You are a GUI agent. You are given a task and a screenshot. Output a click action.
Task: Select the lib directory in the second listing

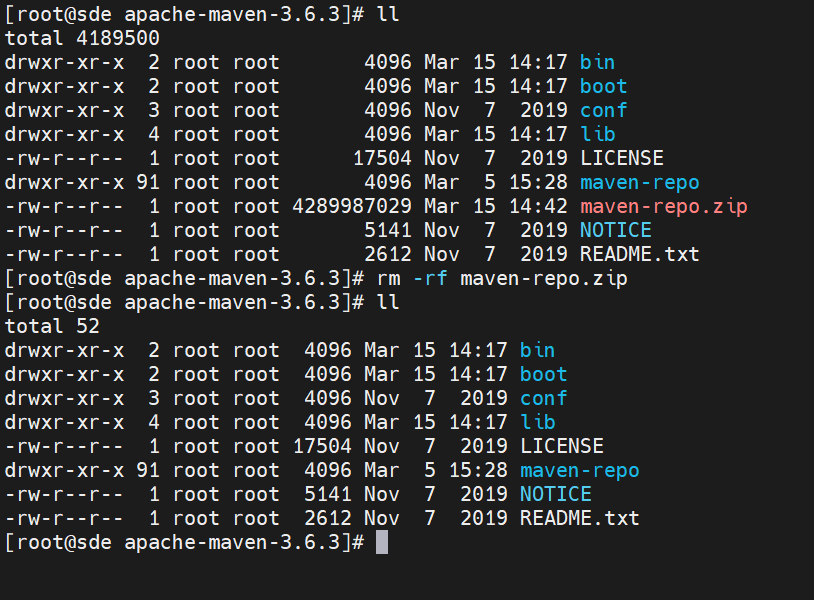coord(537,422)
